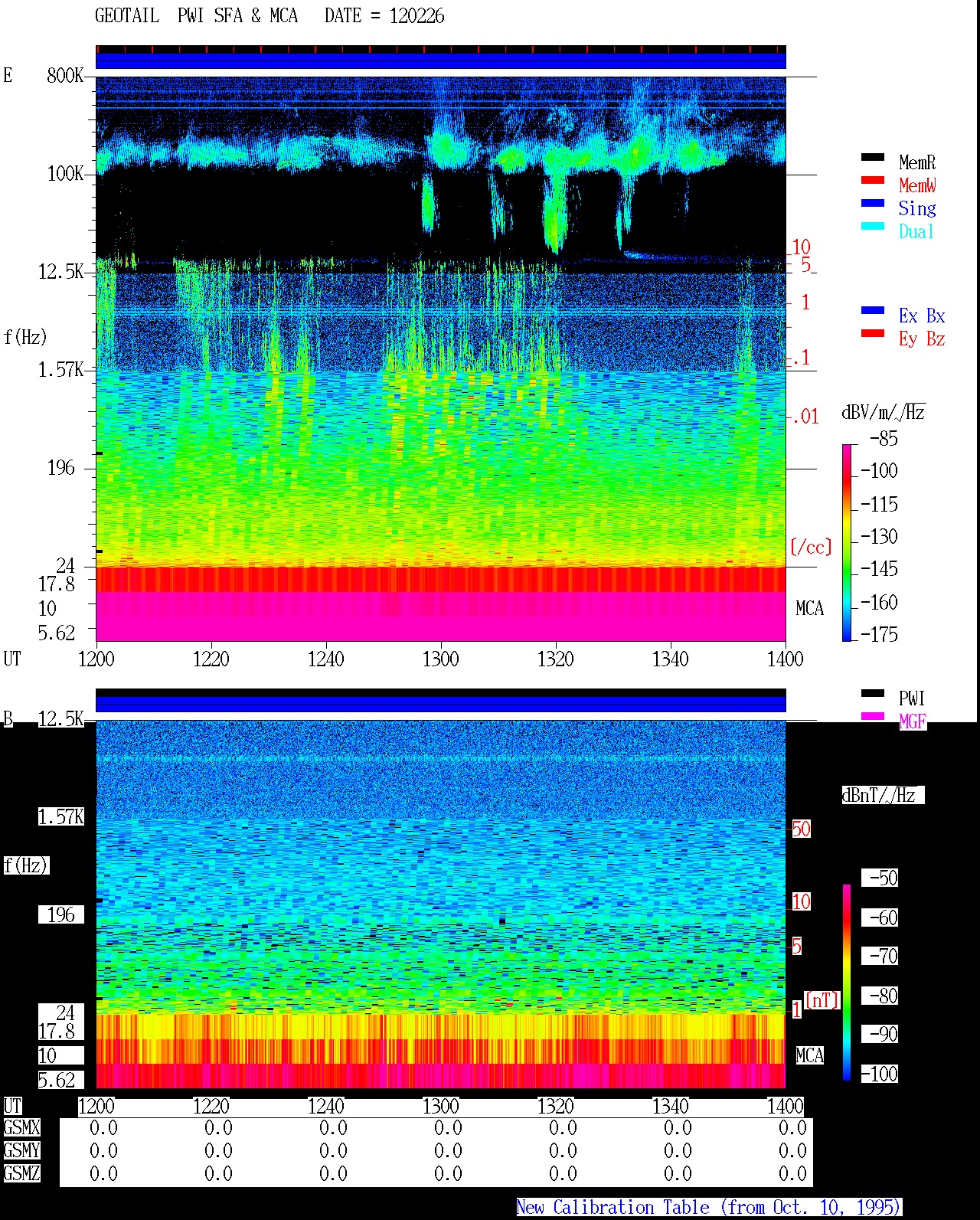Open the New Calibration Table link
980x1220 pixels.
(709, 1208)
